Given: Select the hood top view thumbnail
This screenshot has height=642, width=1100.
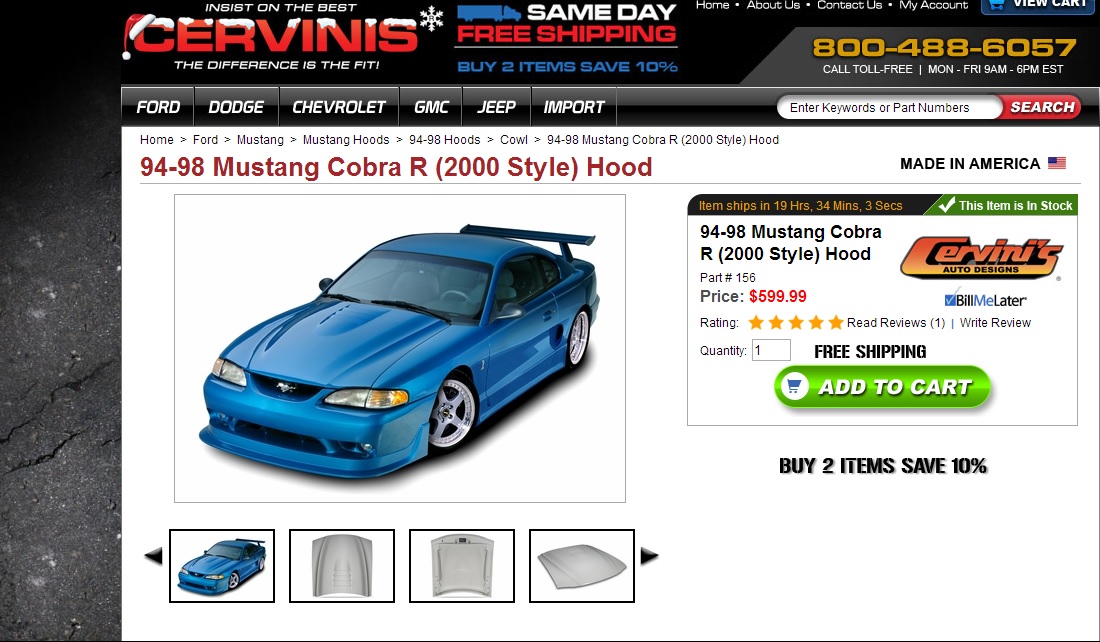Looking at the screenshot, I should (x=342, y=566).
